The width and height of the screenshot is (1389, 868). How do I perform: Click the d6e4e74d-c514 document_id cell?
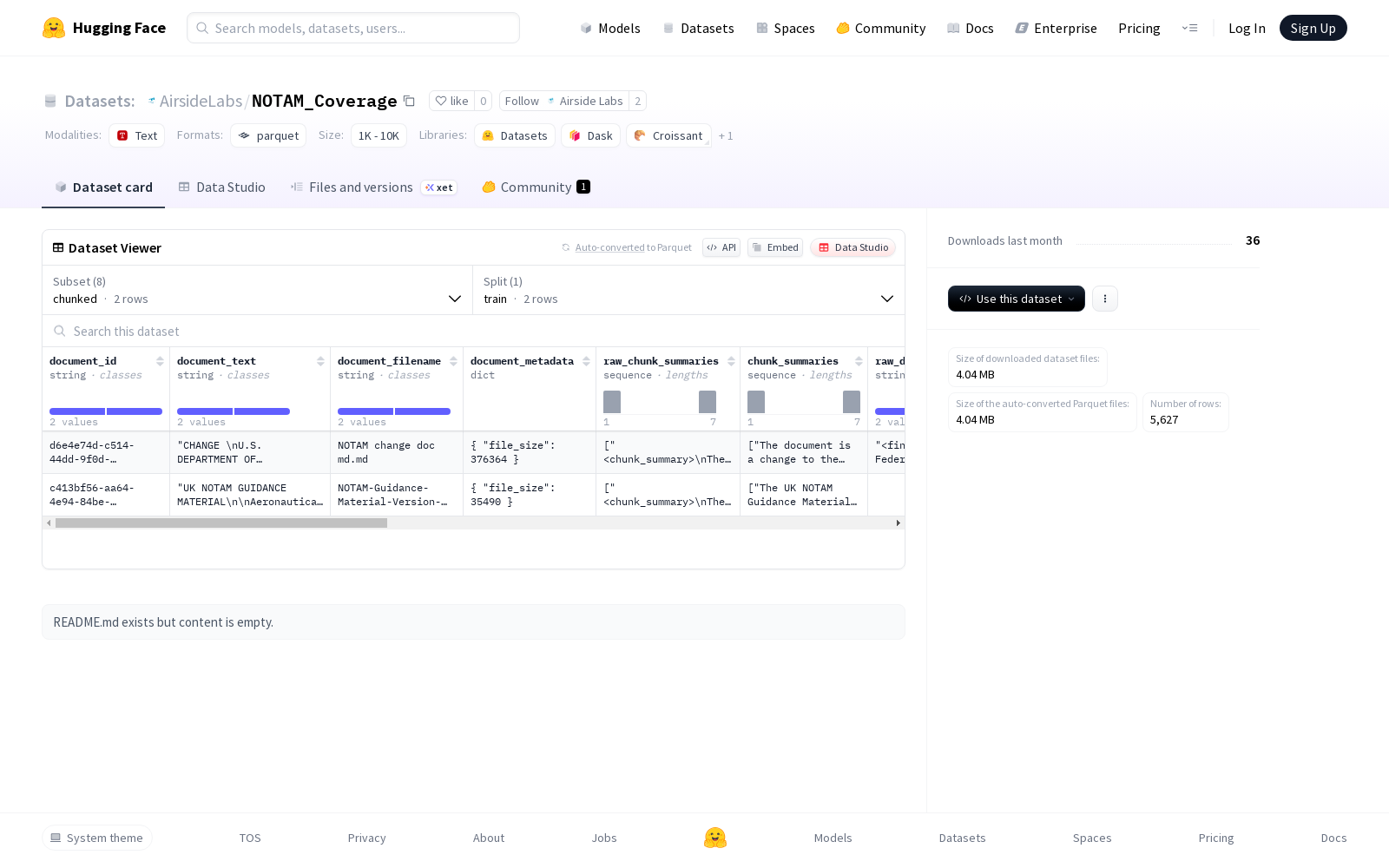click(x=106, y=452)
